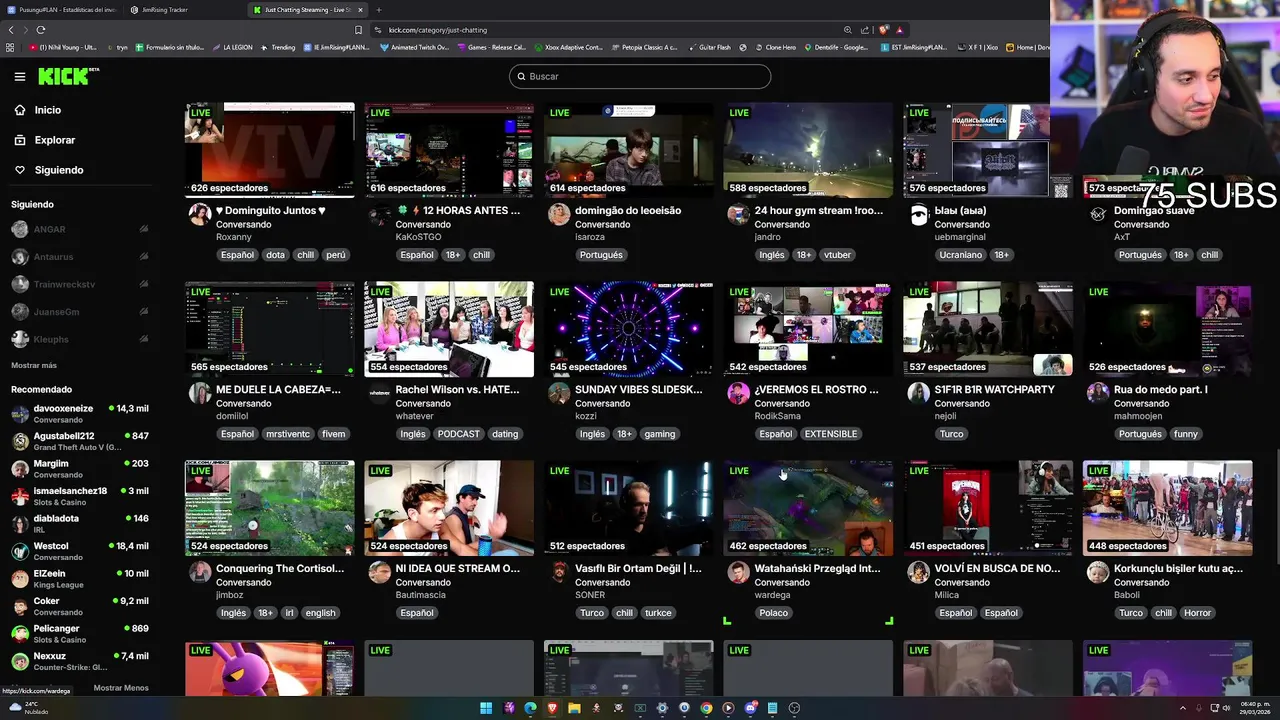Open the 12 HORAS ANTES stream thumbnail
Image resolution: width=1280 pixels, height=720 pixels.
point(449,150)
